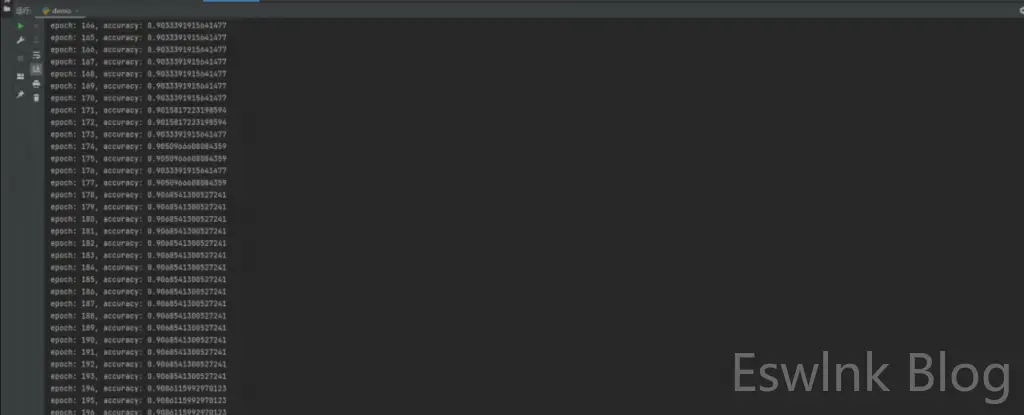The height and width of the screenshot is (415, 1024).
Task: Open run panel settings gear at top right
Action: point(1021,10)
